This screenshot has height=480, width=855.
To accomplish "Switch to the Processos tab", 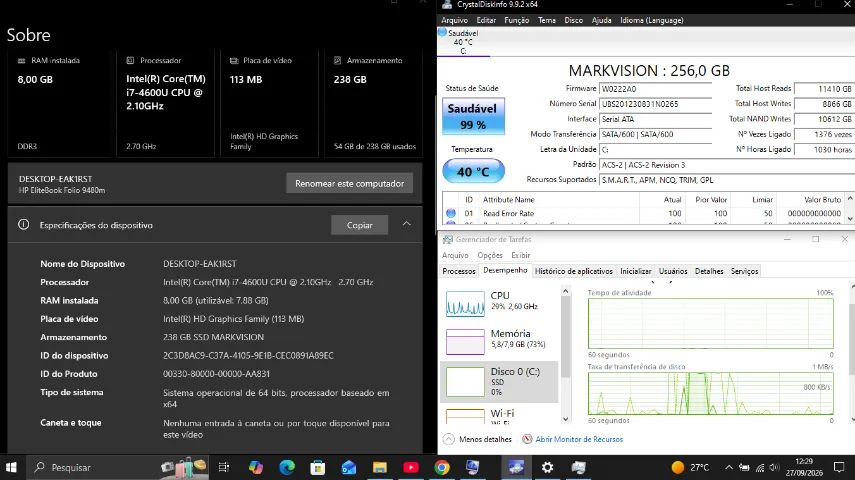I will [x=459, y=271].
